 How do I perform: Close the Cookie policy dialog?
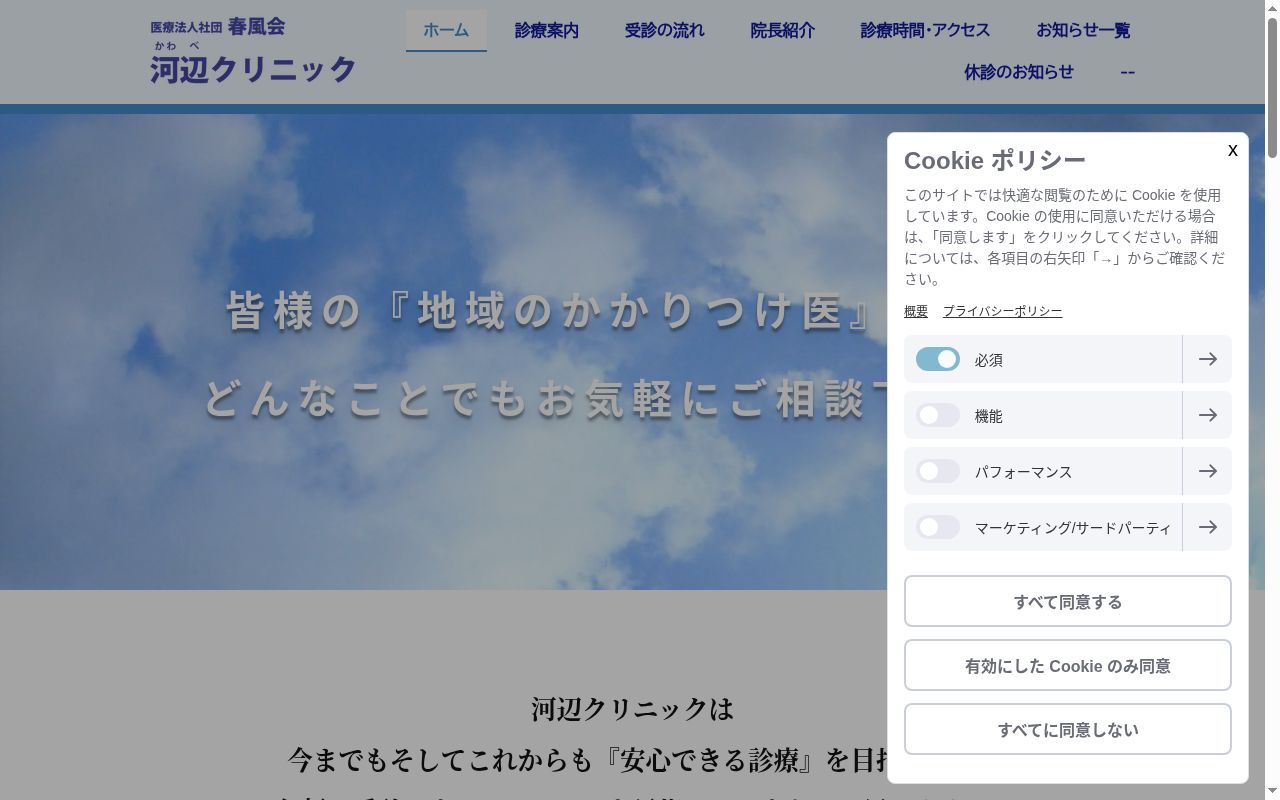(x=1232, y=150)
